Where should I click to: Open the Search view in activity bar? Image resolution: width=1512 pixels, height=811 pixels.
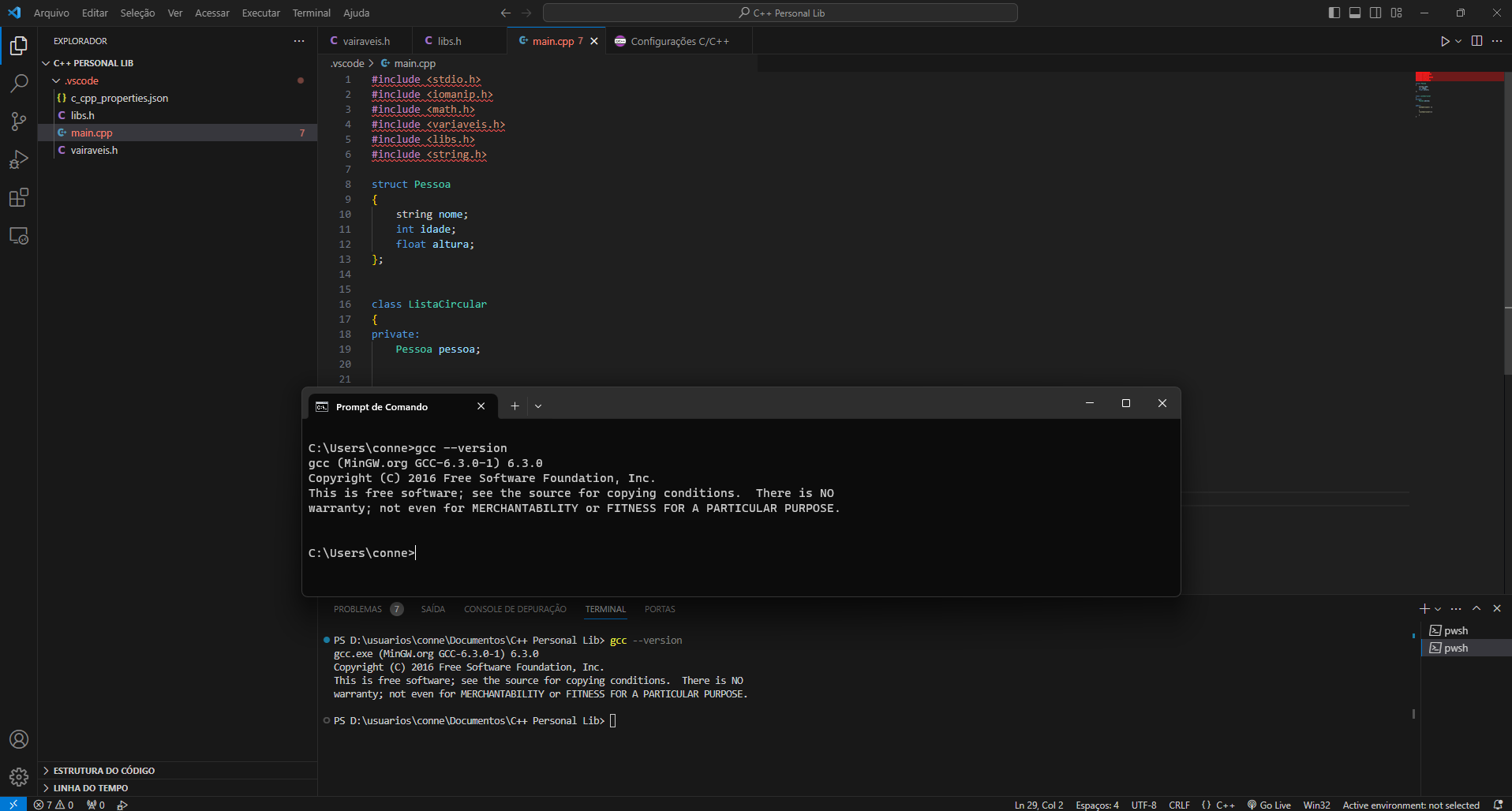click(19, 84)
